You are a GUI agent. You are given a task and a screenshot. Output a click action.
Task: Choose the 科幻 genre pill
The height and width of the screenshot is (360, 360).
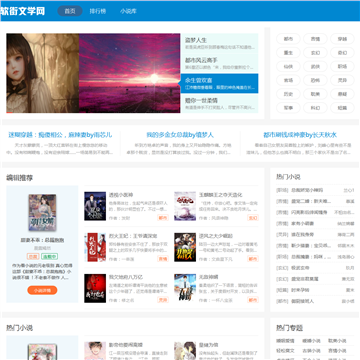click(315, 108)
